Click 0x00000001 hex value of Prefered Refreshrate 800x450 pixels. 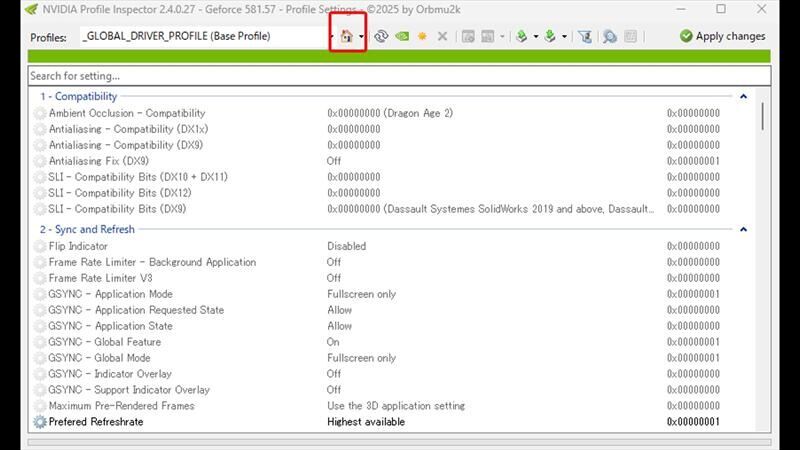(x=693, y=422)
